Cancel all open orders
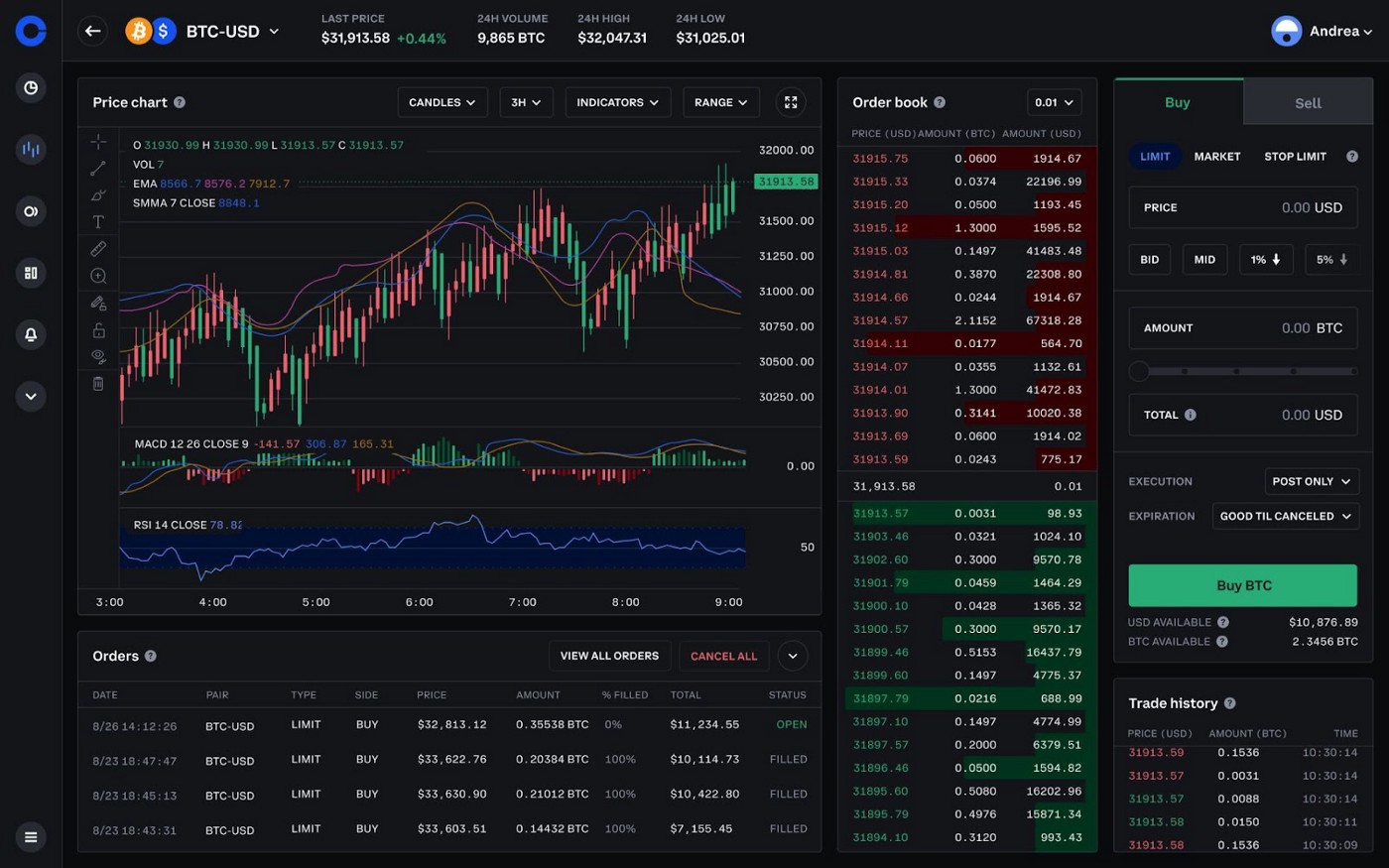Screen dimensions: 1389x868 [723, 656]
